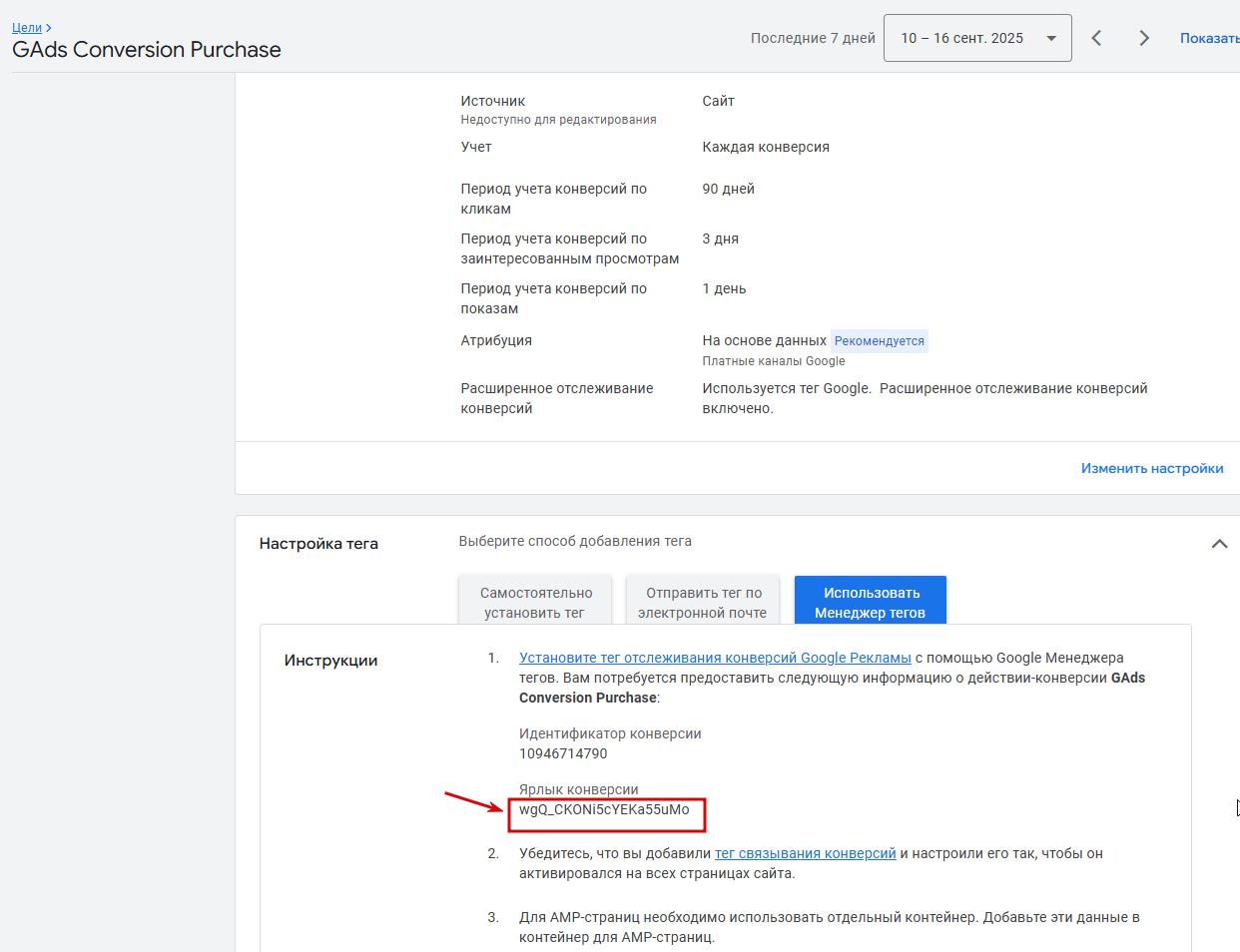Image resolution: width=1240 pixels, height=952 pixels.
Task: Open Установите тег отслеживания конверсий Google Рекламы link
Action: [715, 658]
